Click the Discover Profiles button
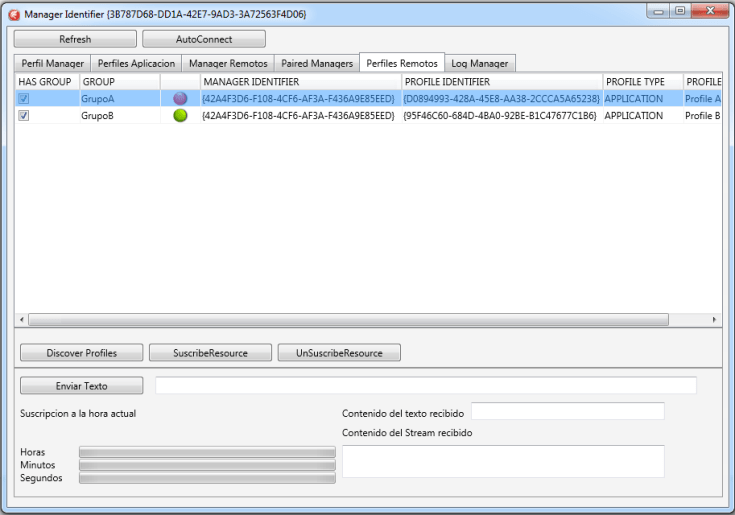Image resolution: width=735 pixels, height=515 pixels. (81, 352)
